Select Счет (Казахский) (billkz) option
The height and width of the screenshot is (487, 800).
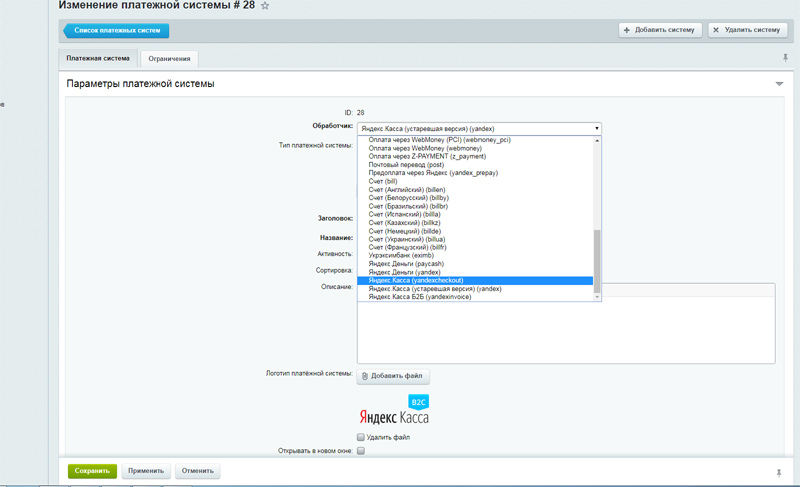476,223
